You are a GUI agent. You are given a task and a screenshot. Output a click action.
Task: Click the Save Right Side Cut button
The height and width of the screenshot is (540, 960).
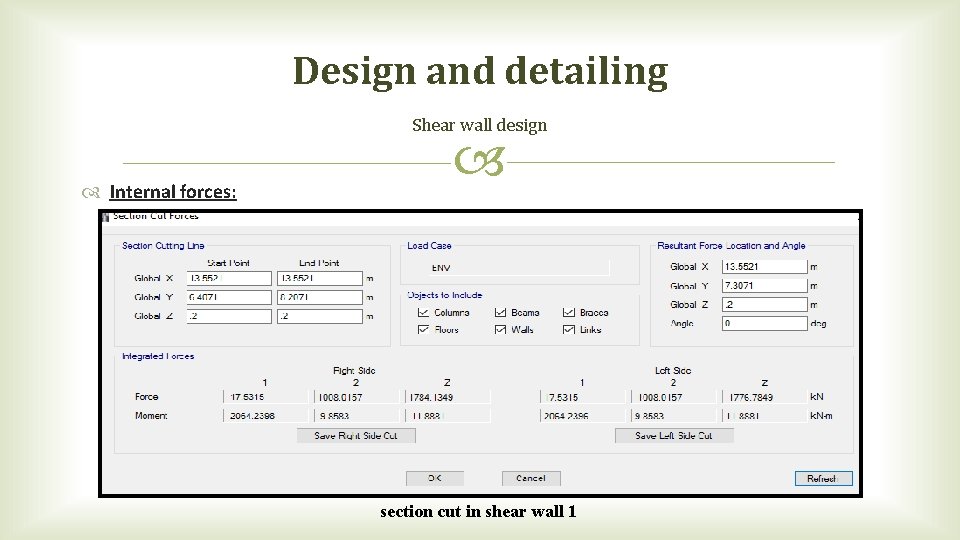tap(356, 435)
